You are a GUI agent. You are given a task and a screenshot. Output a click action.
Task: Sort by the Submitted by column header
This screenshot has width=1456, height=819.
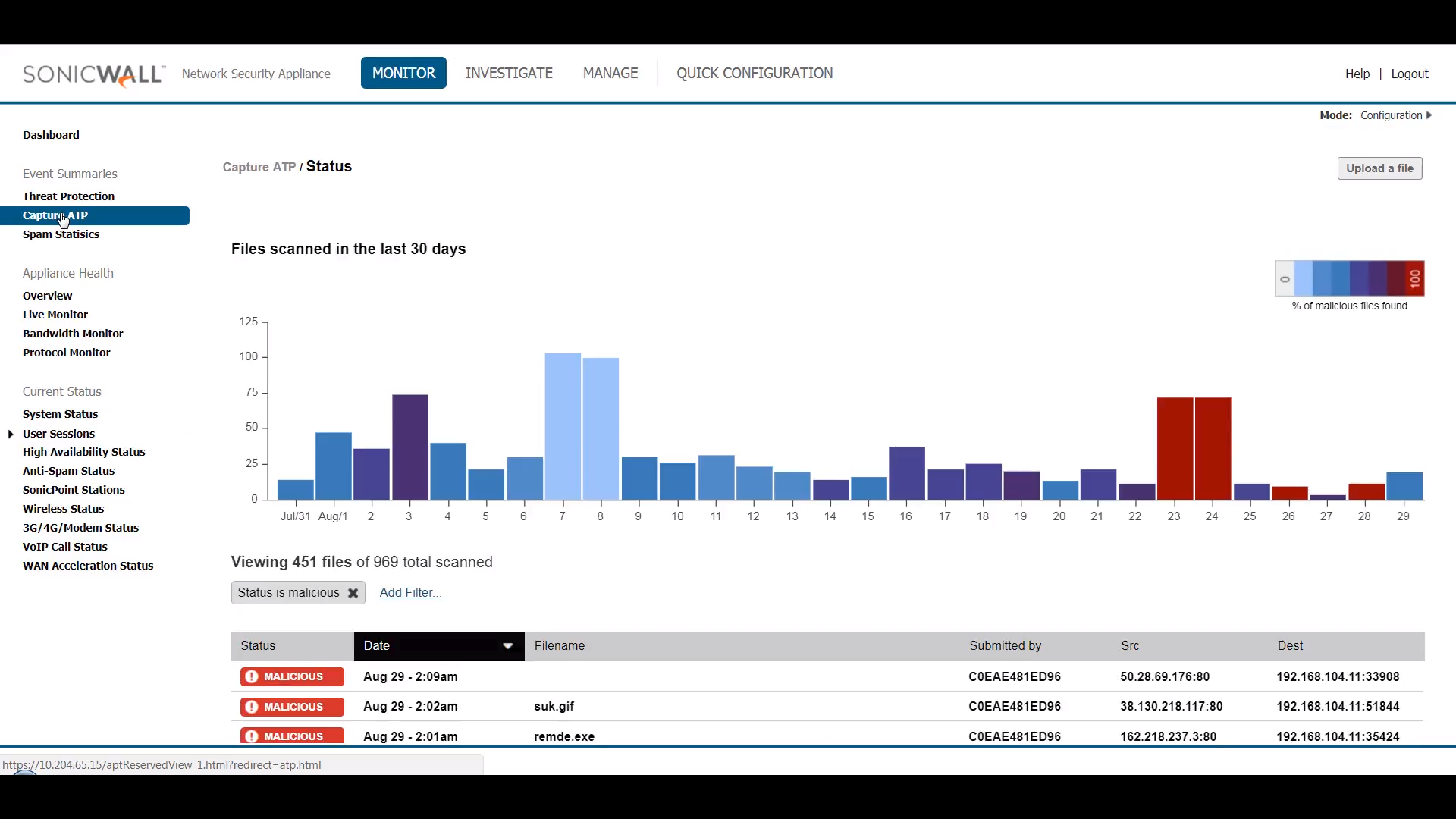tap(1035, 646)
